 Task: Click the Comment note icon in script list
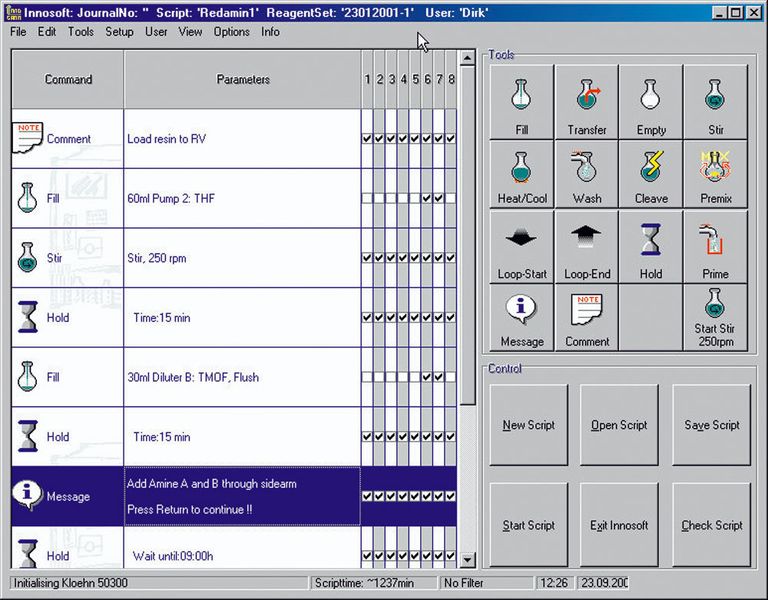click(27, 138)
